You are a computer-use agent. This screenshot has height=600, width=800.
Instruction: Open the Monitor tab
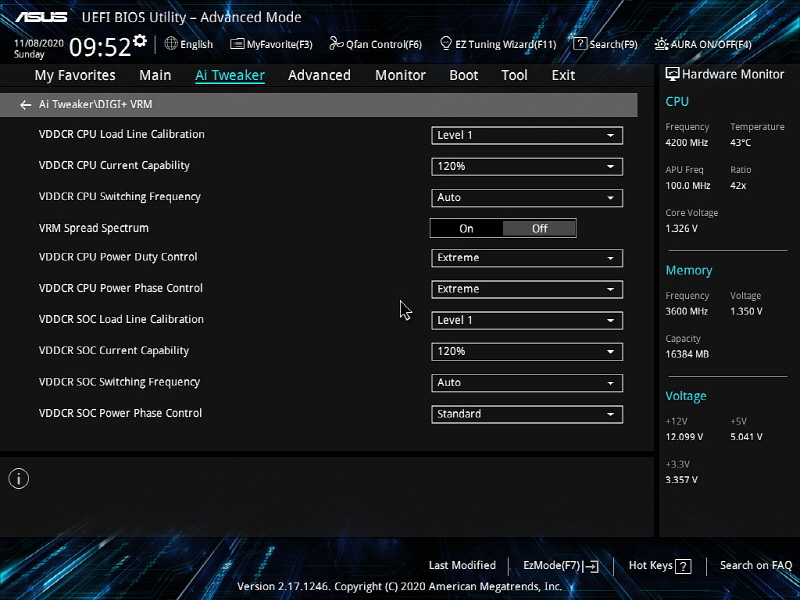click(x=401, y=76)
